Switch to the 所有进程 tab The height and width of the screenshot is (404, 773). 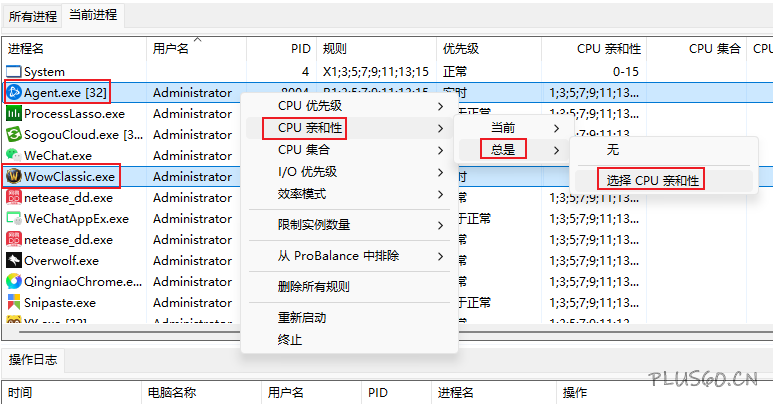click(32, 15)
